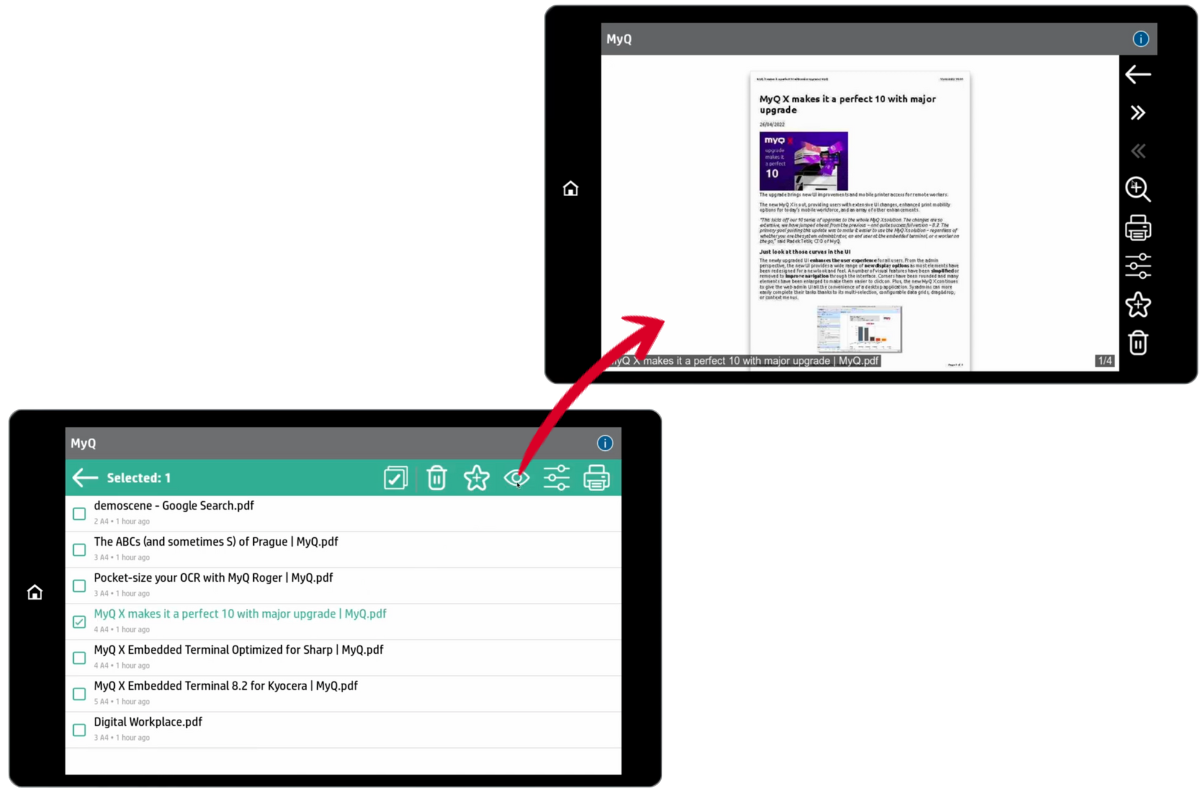Delete the job from preview sidebar

point(1137,343)
